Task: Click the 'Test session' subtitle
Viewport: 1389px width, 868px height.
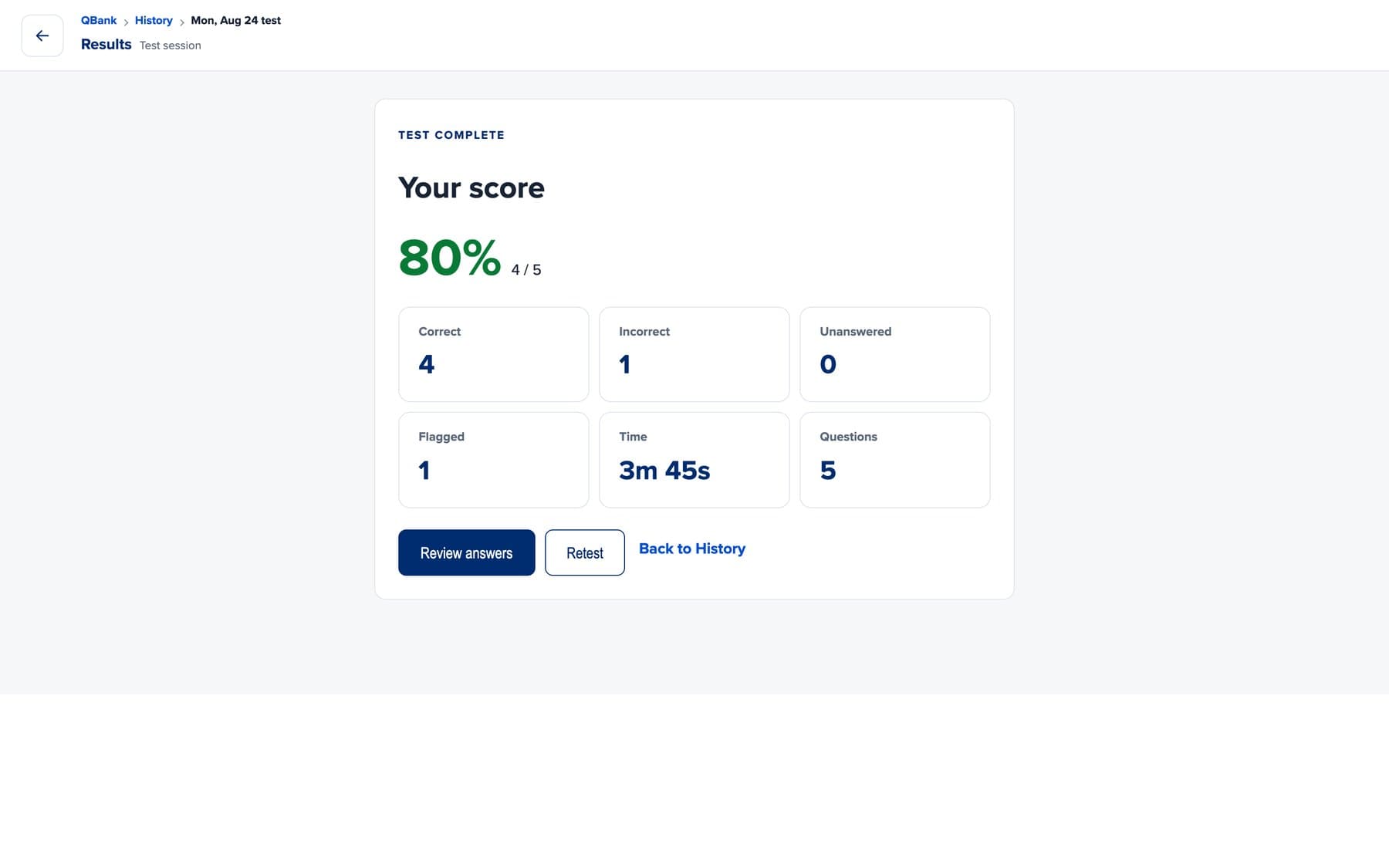Action: coord(171,46)
